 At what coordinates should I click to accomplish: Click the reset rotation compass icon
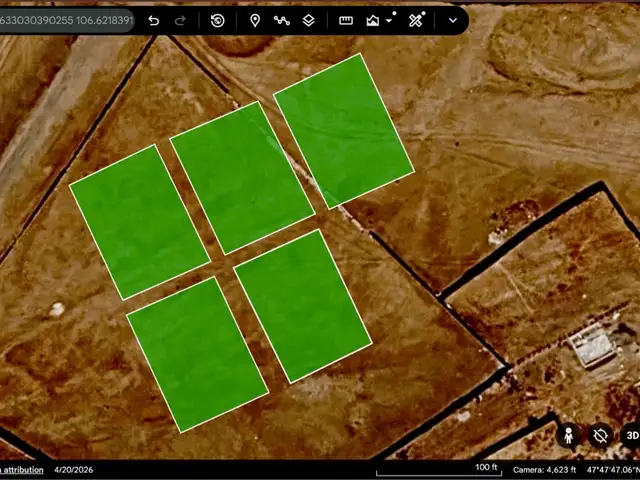coord(600,435)
